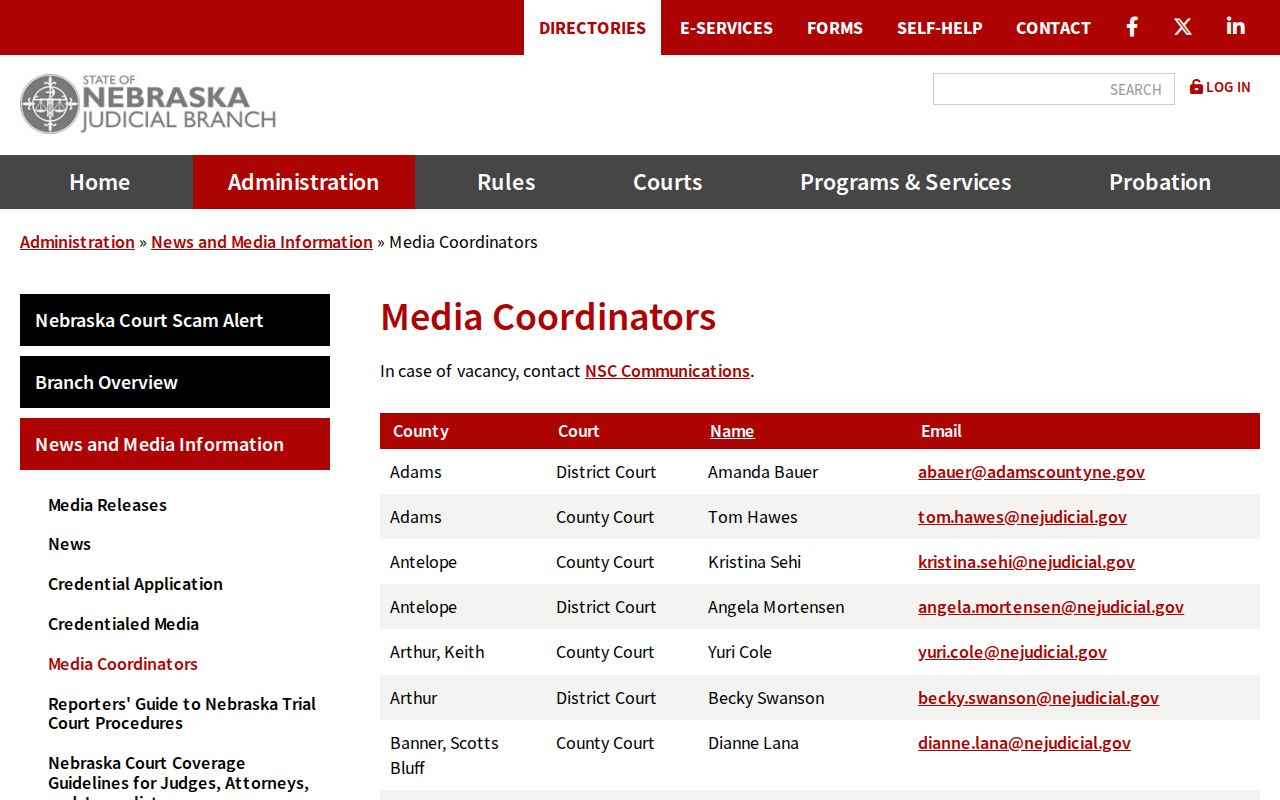Open News and Media Information sidebar section
Screen dimensions: 1280x800
click(175, 444)
